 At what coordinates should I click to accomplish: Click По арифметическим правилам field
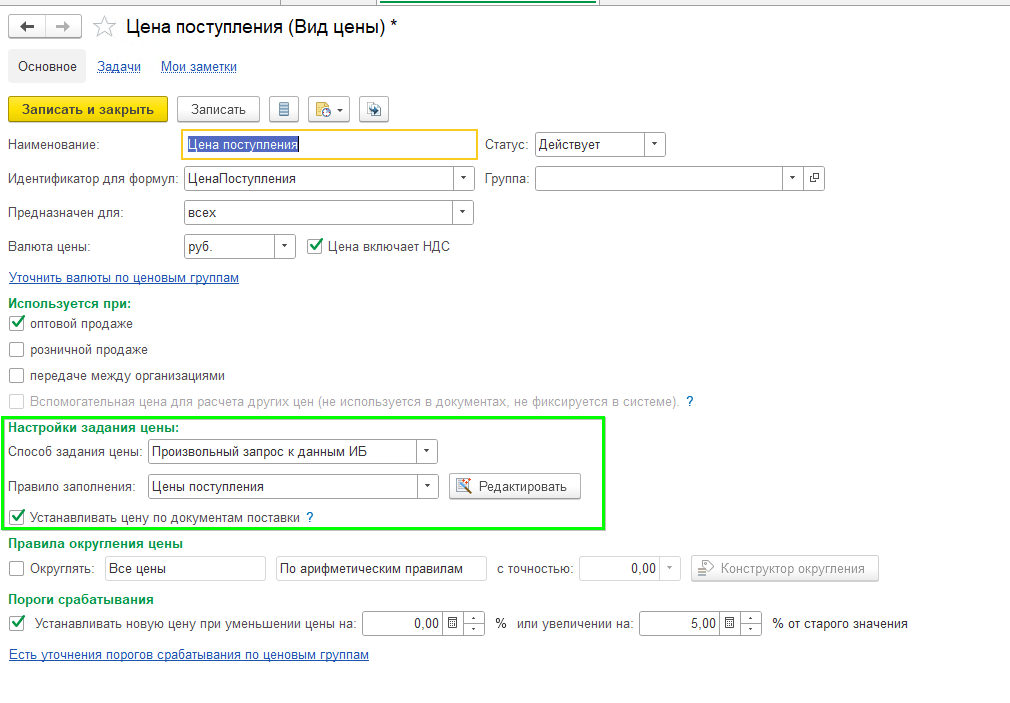pyautogui.click(x=381, y=568)
